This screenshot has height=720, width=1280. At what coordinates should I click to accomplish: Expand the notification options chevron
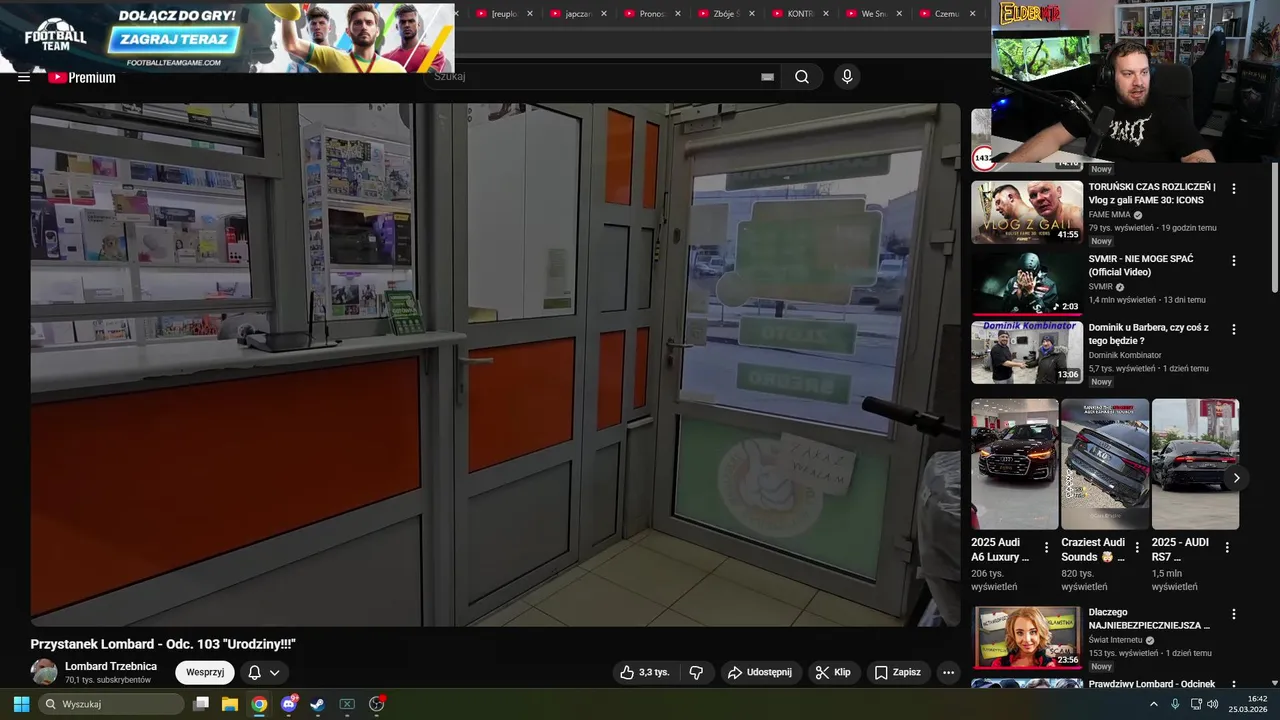[274, 673]
